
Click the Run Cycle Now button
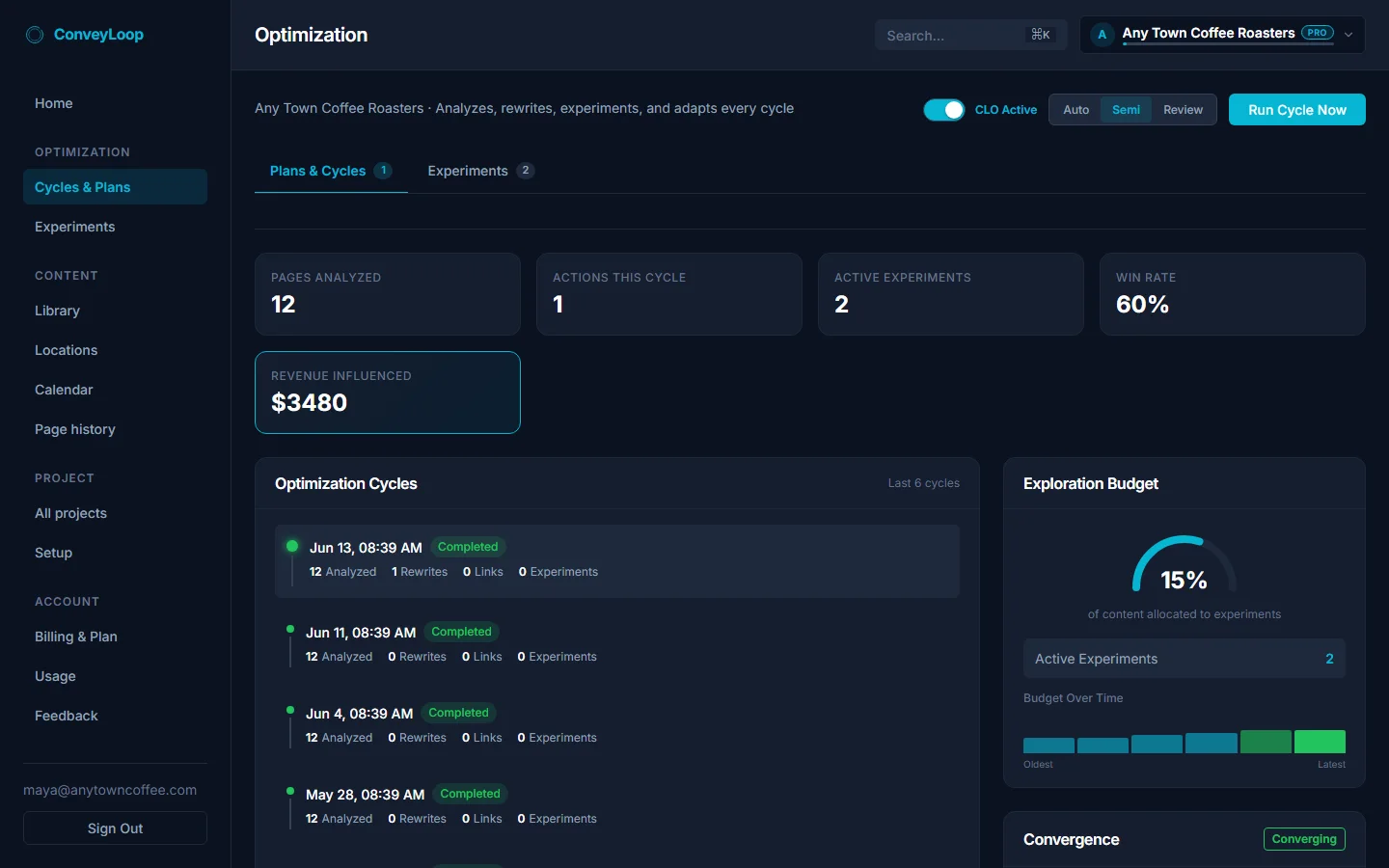[1296, 110]
